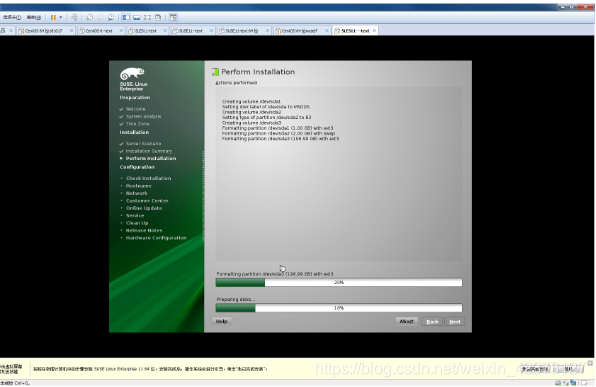Click the 'Setting type of partition' log line
The image size is (596, 387).
point(266,117)
